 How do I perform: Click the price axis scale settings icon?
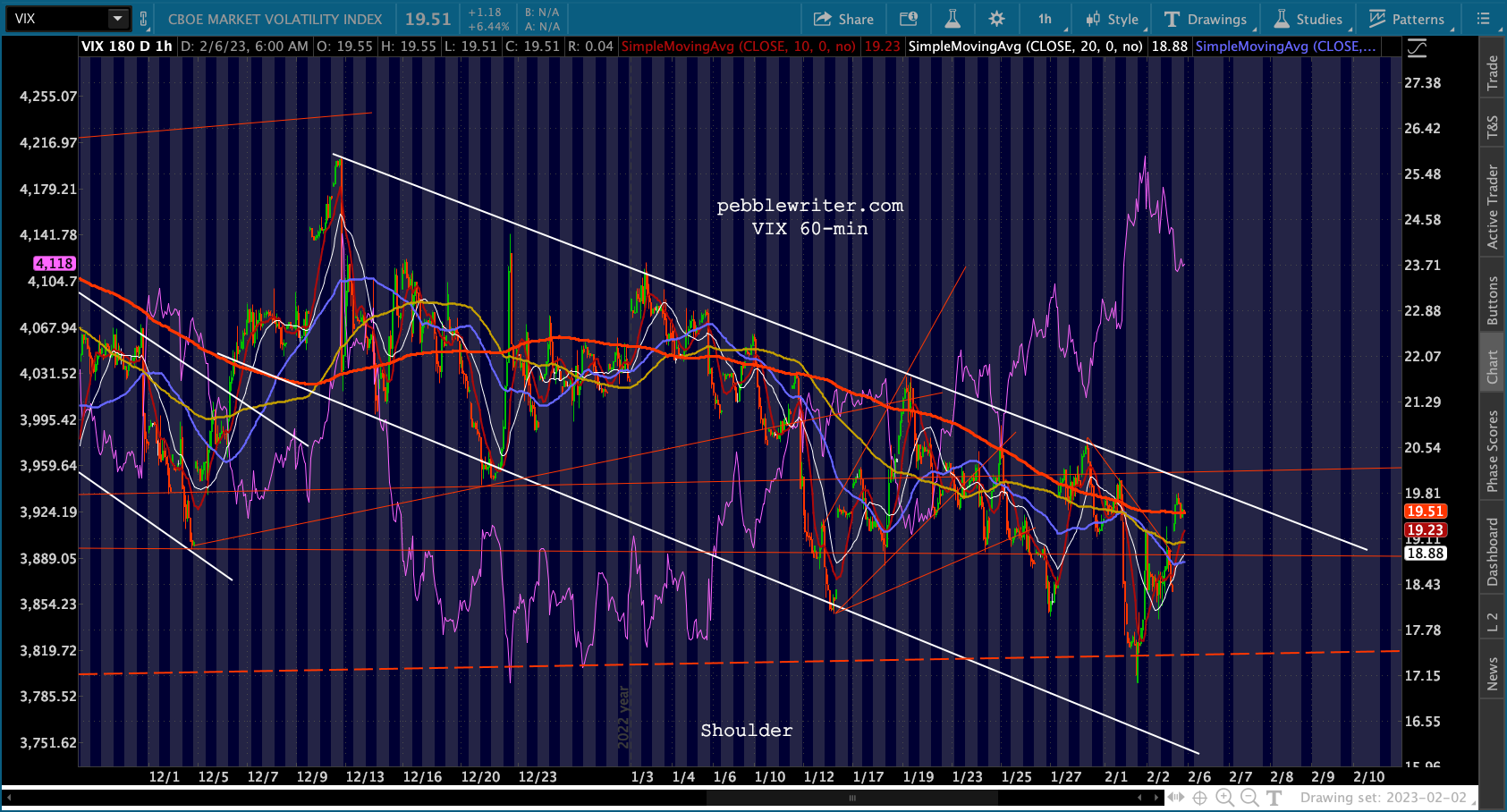click(1417, 48)
